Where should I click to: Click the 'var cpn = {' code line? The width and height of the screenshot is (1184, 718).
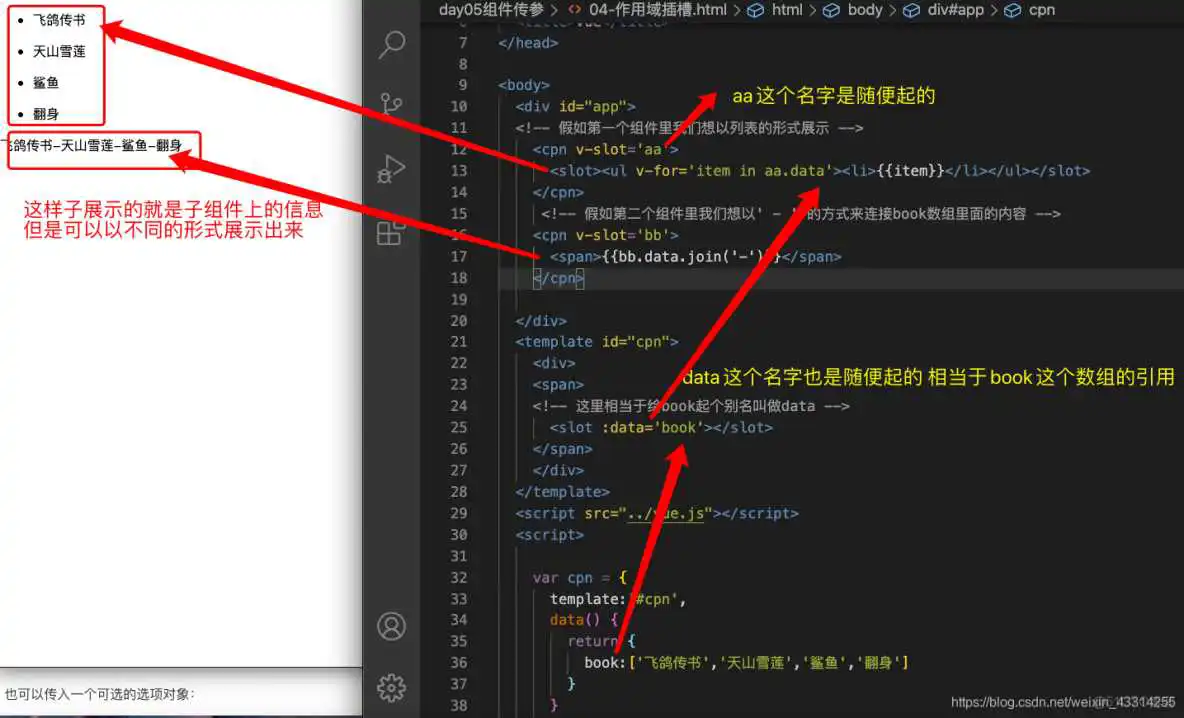pyautogui.click(x=579, y=578)
